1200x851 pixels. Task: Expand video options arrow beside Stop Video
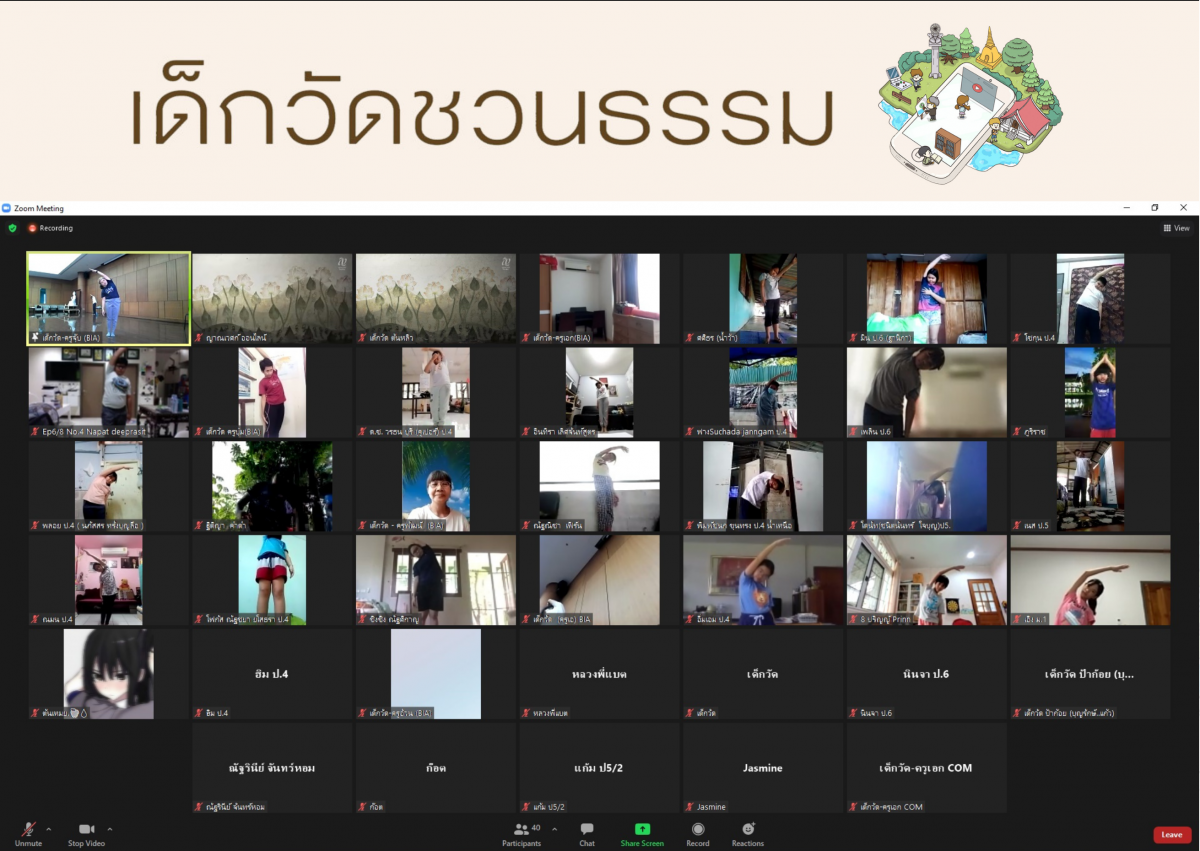pos(110,829)
